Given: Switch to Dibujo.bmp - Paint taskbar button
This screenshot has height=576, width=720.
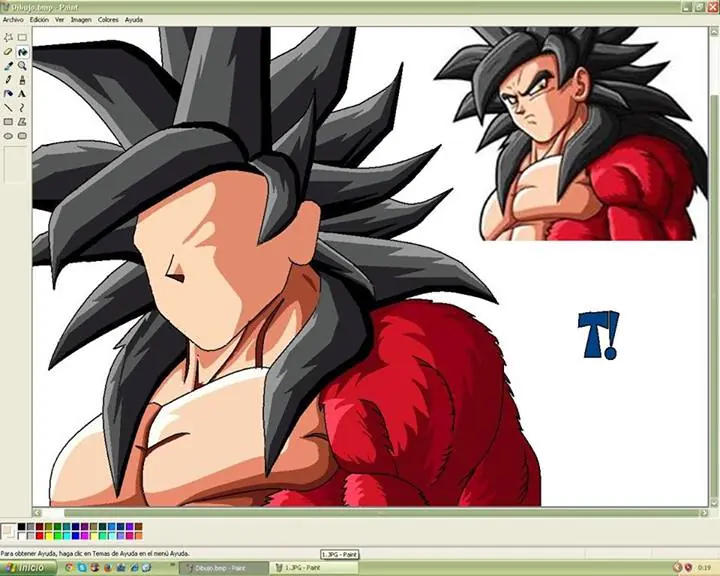Looking at the screenshot, I should (x=223, y=568).
